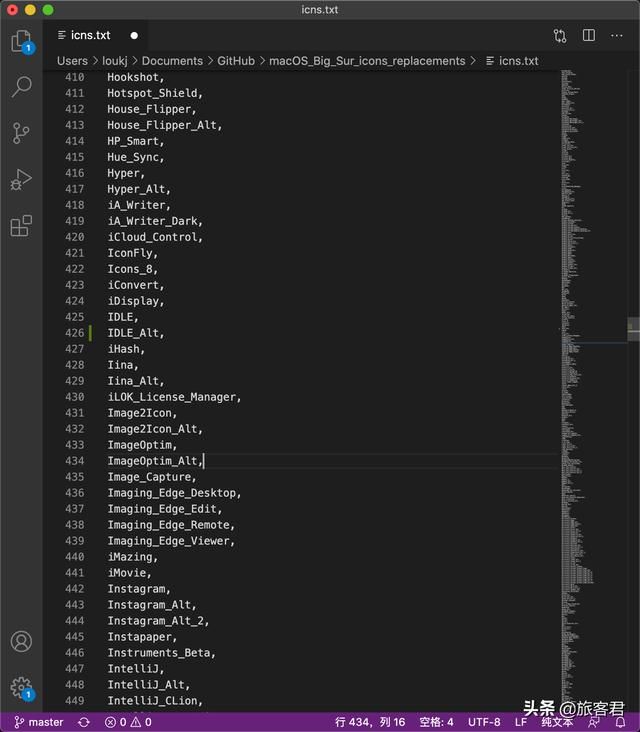Image resolution: width=640 pixels, height=732 pixels.
Task: Open More Actions ellipsis menu
Action: (x=617, y=35)
